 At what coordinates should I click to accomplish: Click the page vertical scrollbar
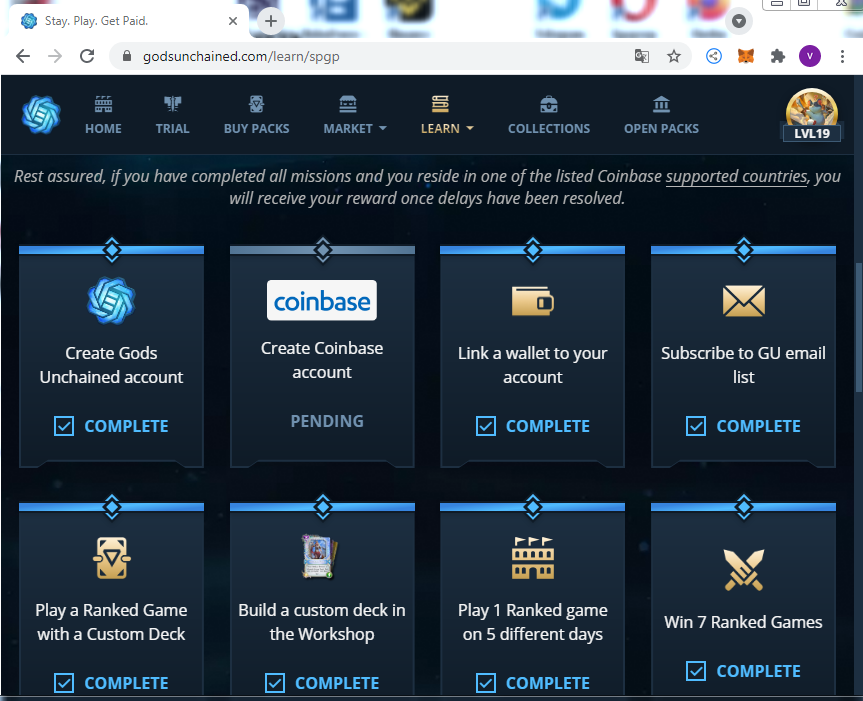tap(859, 327)
